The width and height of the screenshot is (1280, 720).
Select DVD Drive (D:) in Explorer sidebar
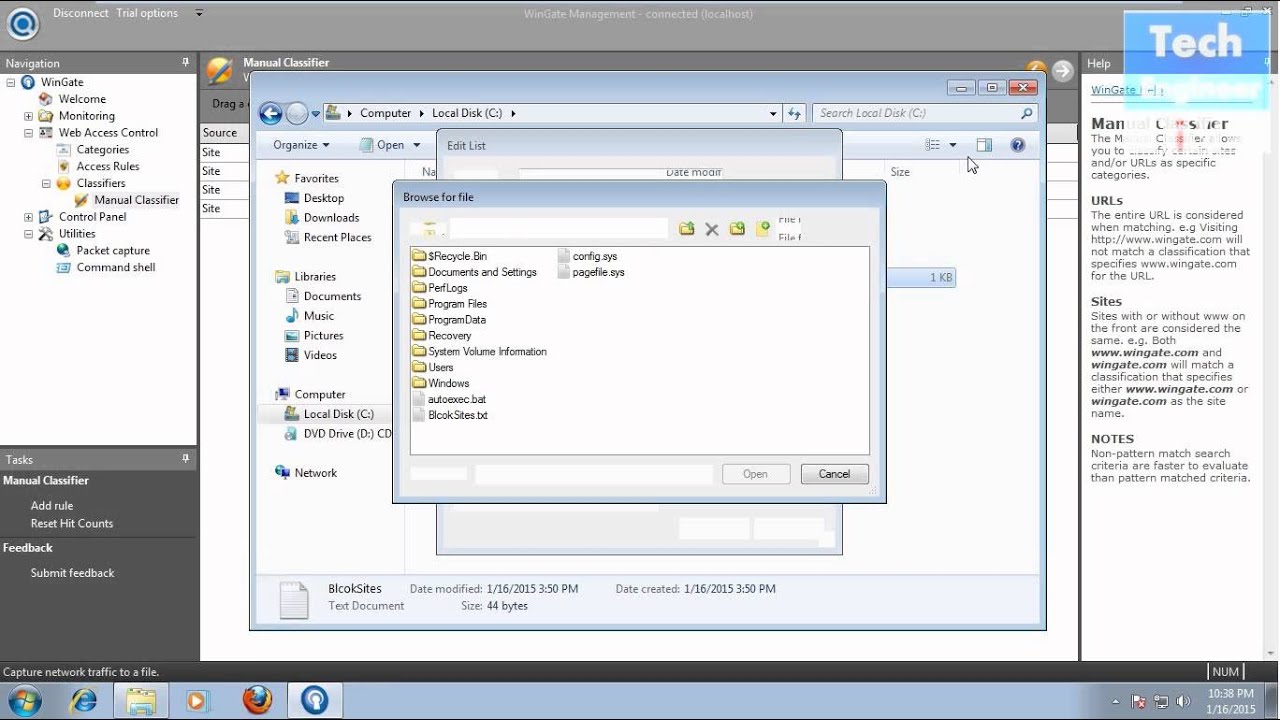coord(338,434)
